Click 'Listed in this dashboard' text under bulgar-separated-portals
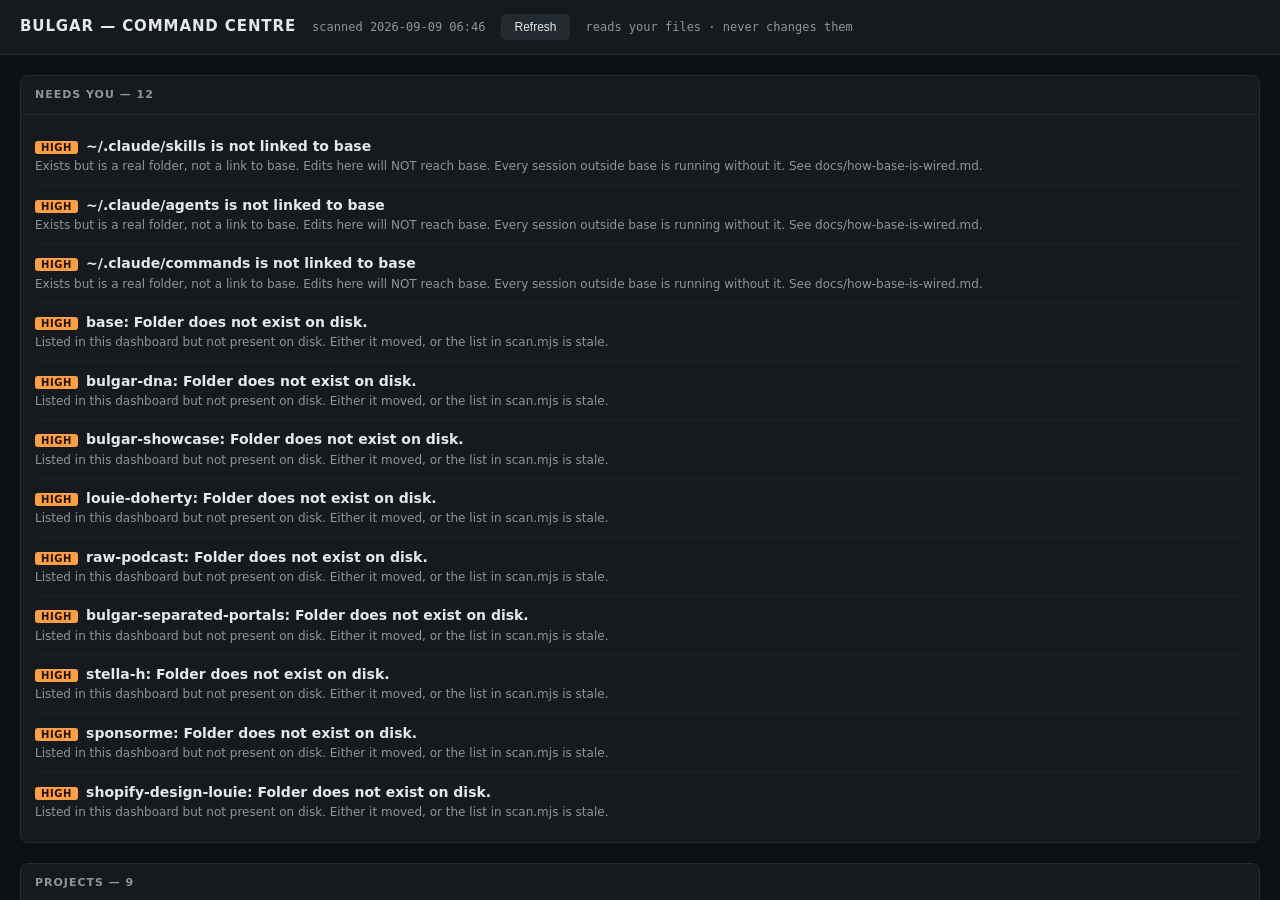 tap(321, 636)
